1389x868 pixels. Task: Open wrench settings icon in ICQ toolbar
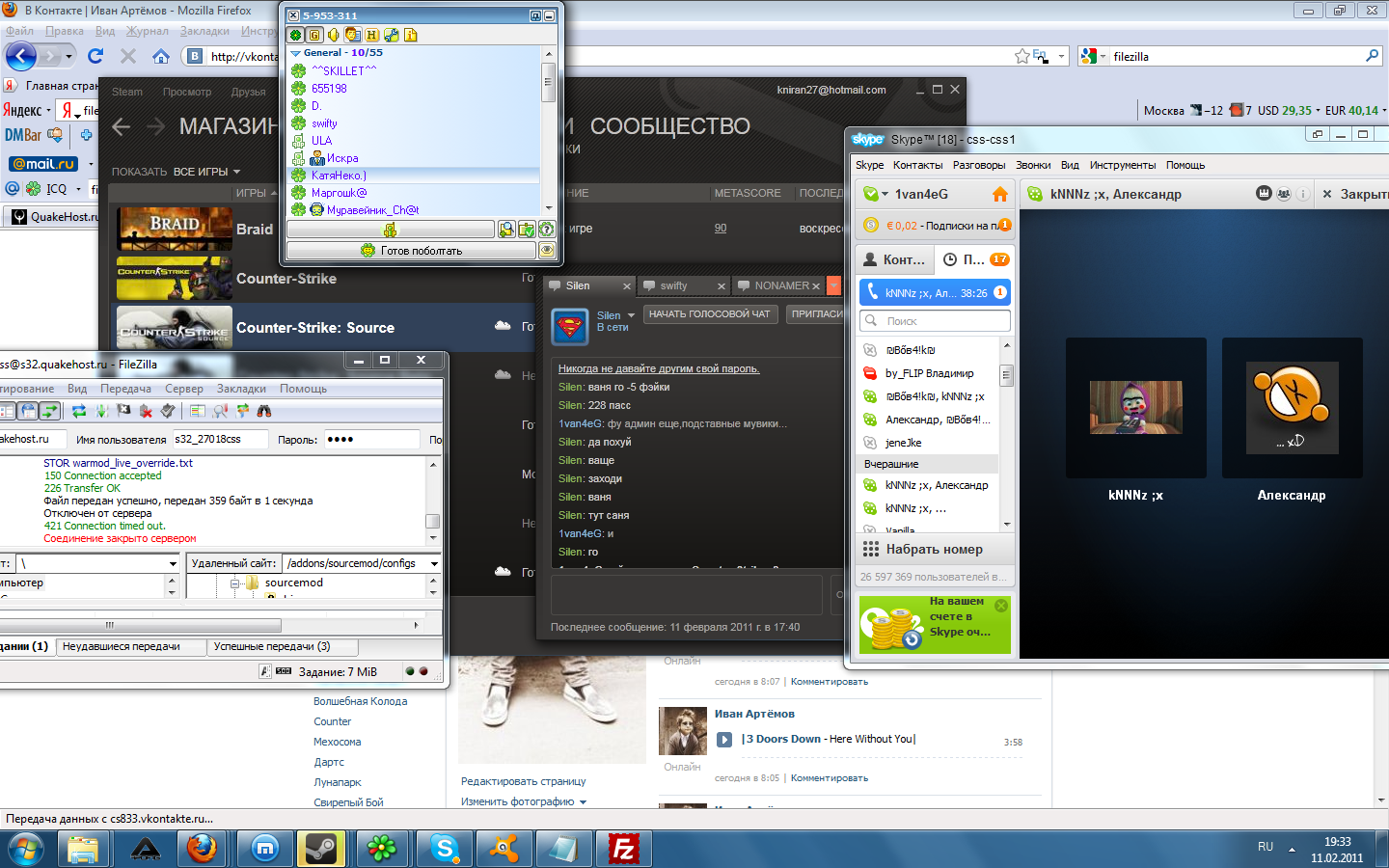coord(392,35)
